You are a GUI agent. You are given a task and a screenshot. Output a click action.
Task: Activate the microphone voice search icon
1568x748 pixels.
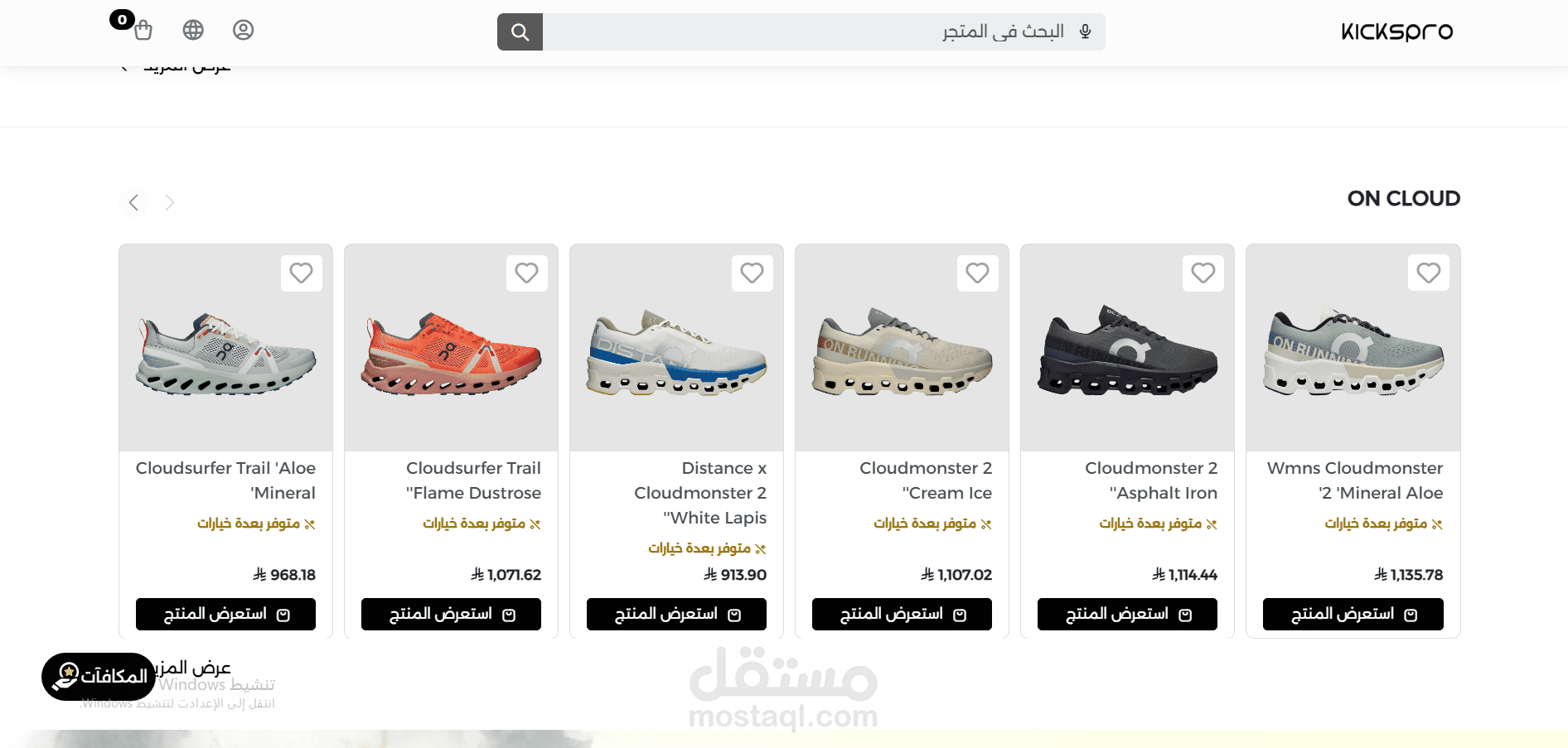coord(1085,31)
